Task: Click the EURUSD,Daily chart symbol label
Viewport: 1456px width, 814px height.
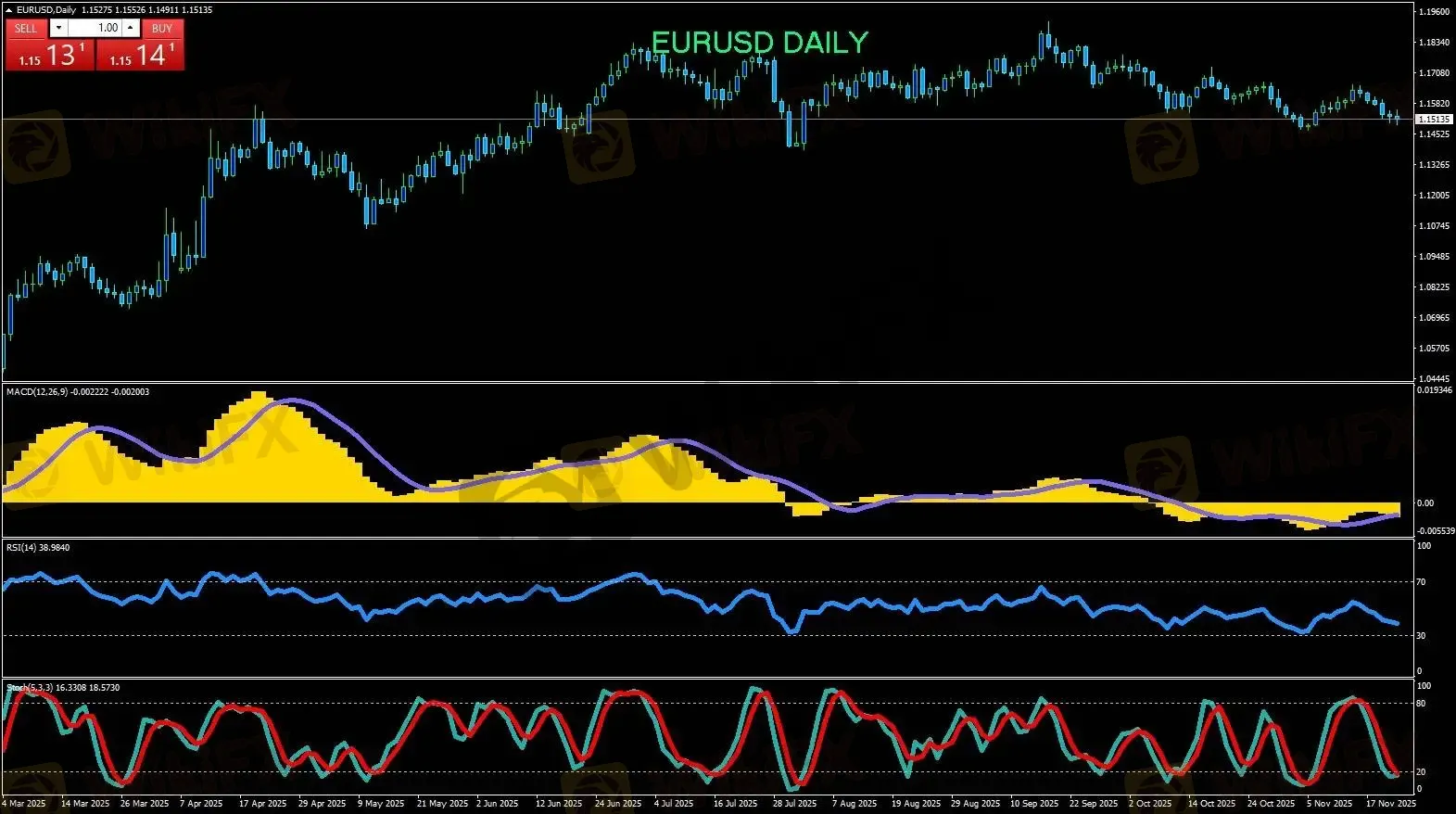Action: coord(46,10)
